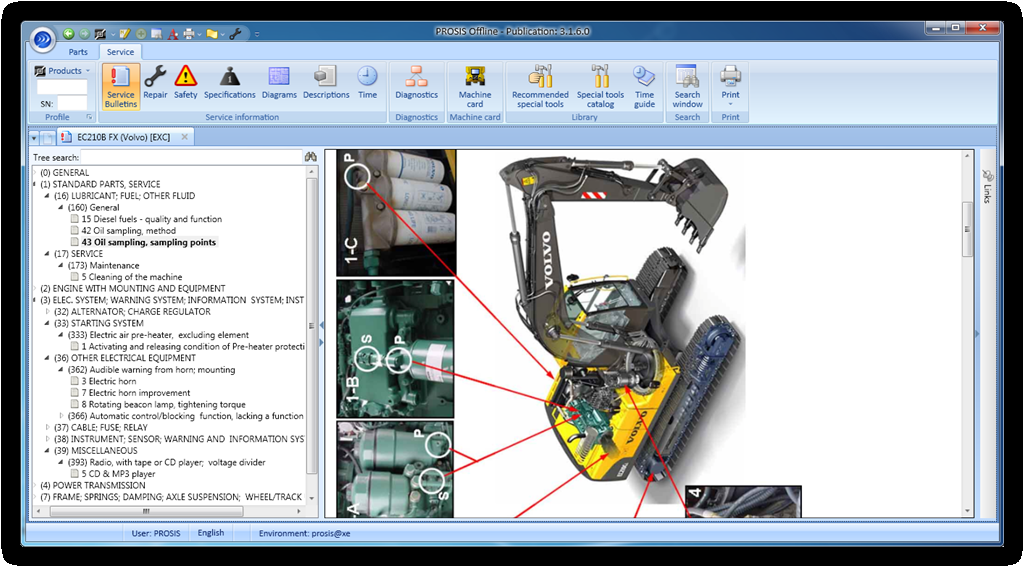Screen dimensions: 1024x567
Task: Open Safety information
Action: [185, 82]
